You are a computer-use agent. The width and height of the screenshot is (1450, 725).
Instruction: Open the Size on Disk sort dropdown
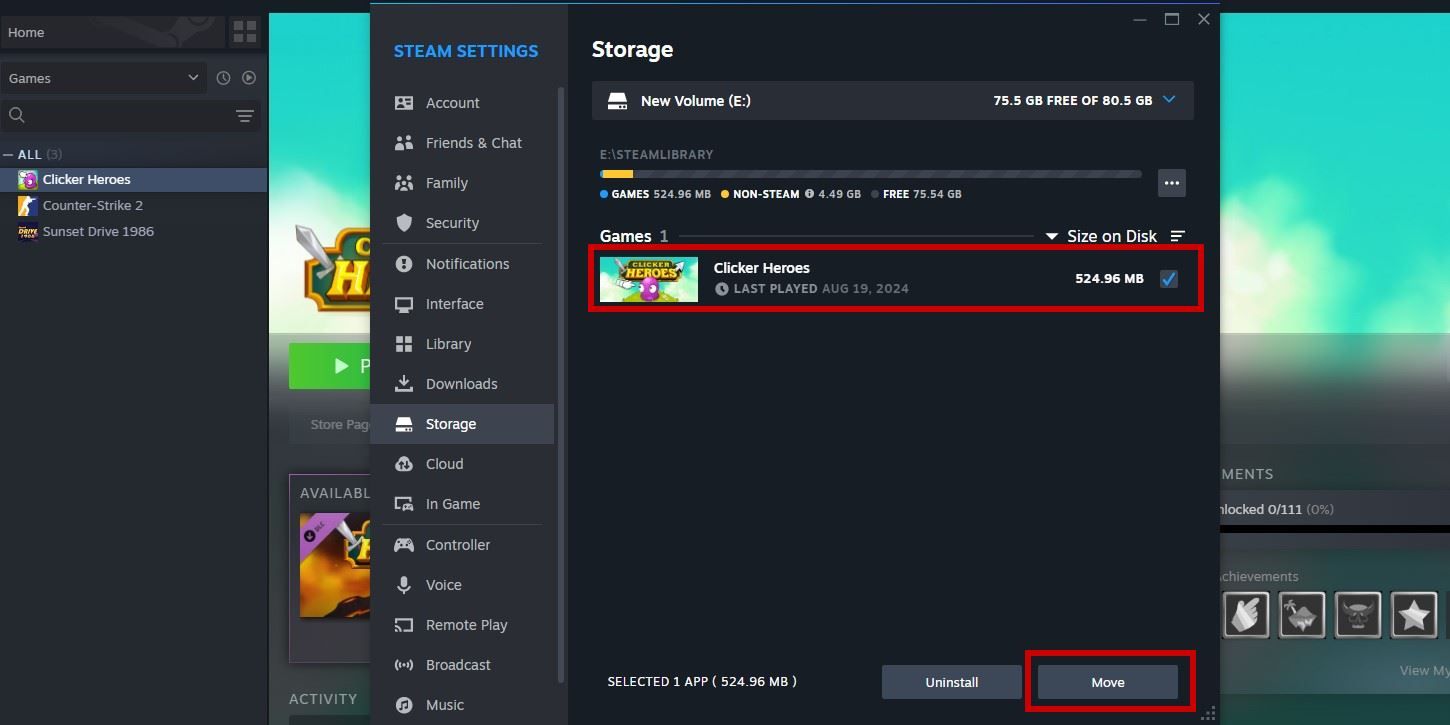(x=1101, y=236)
